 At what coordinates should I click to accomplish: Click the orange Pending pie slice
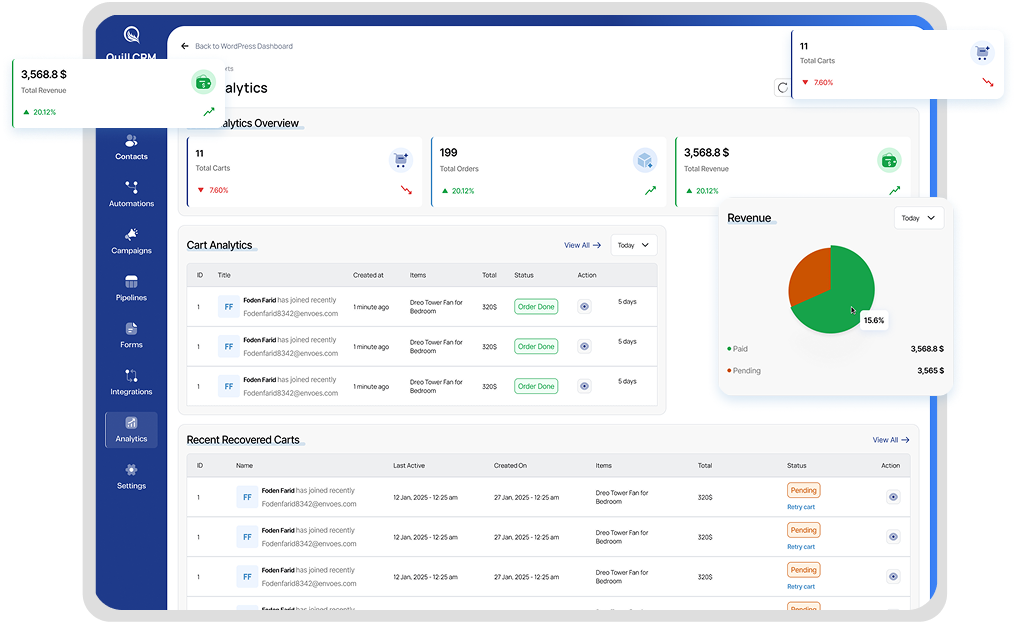pos(808,277)
